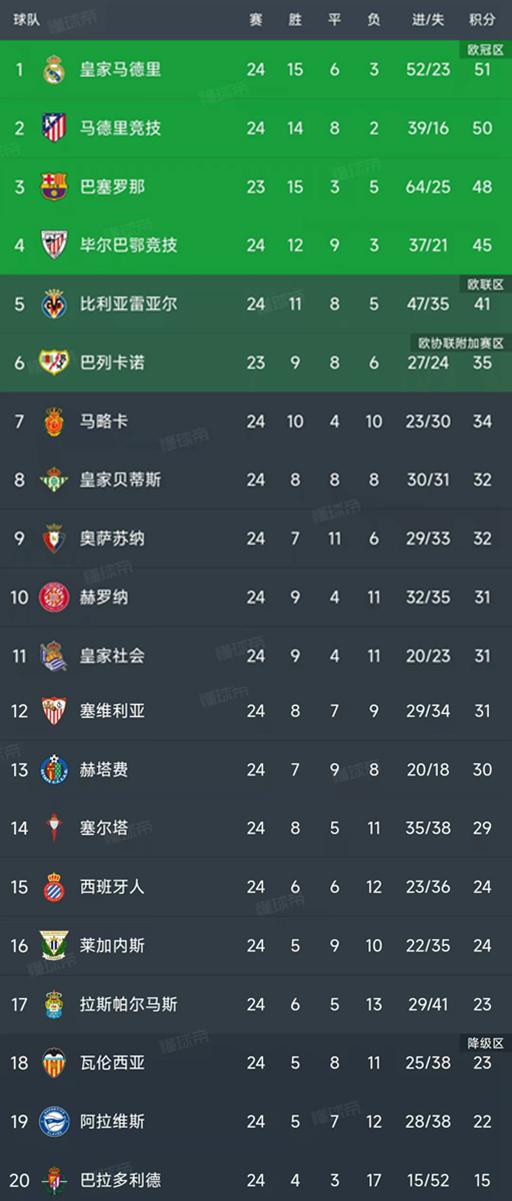Image resolution: width=512 pixels, height=1201 pixels.
Task: Click the Villarreal yellow crest
Action: (53, 304)
